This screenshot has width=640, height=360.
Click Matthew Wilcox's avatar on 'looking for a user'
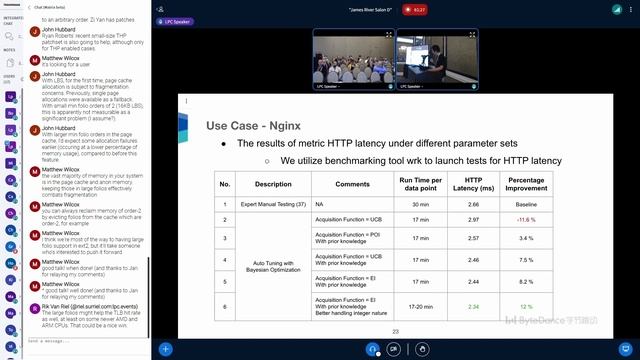coord(35,60)
